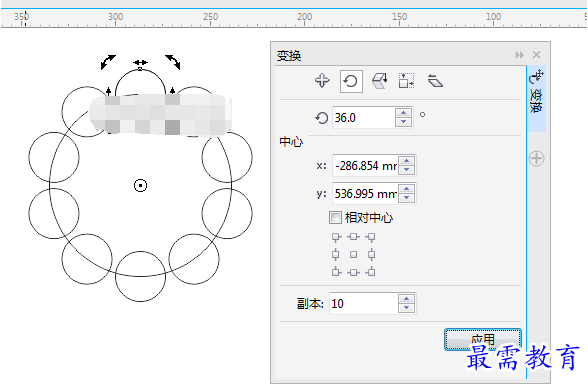The width and height of the screenshot is (588, 389).
Task: Increase the 副本 copies count
Action: tap(406, 299)
